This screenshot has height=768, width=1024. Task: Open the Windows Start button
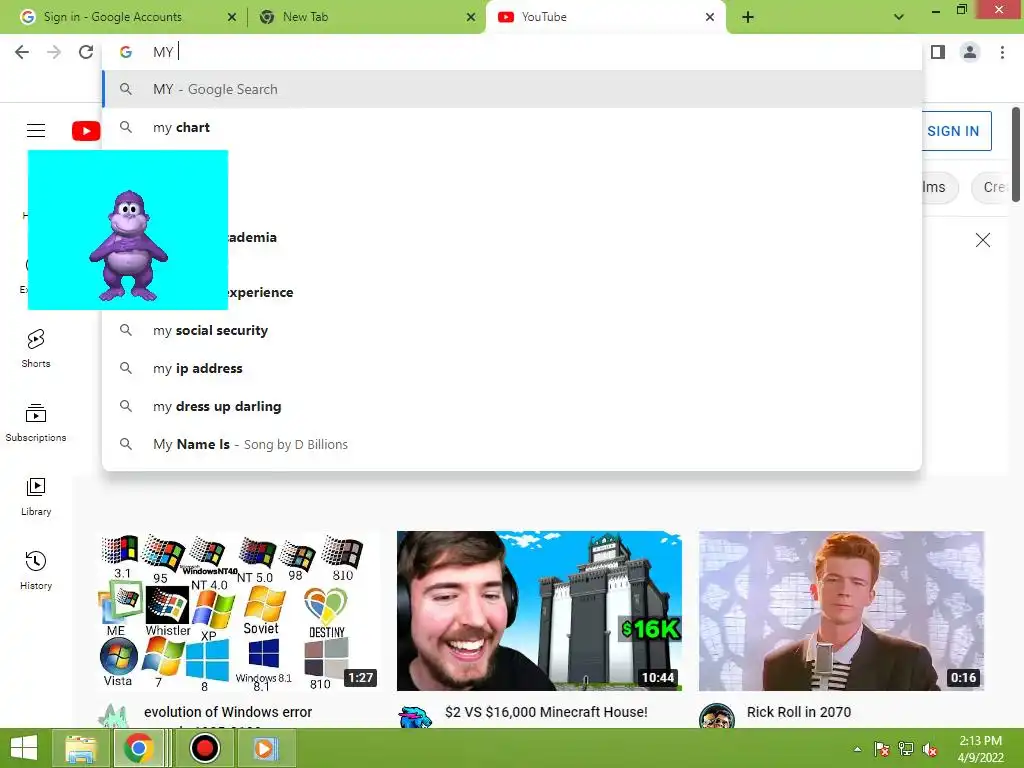coord(24,748)
